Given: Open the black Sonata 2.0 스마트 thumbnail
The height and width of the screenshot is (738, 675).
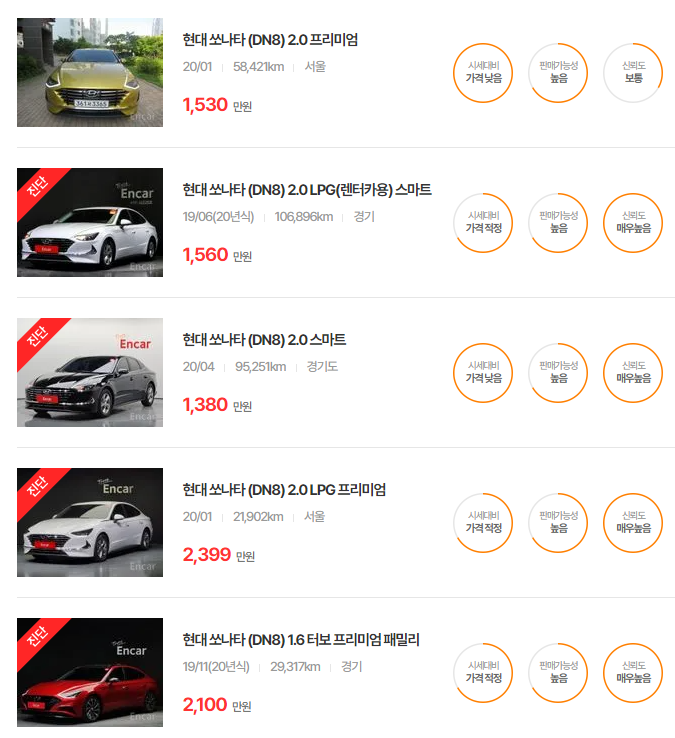Looking at the screenshot, I should click(90, 372).
